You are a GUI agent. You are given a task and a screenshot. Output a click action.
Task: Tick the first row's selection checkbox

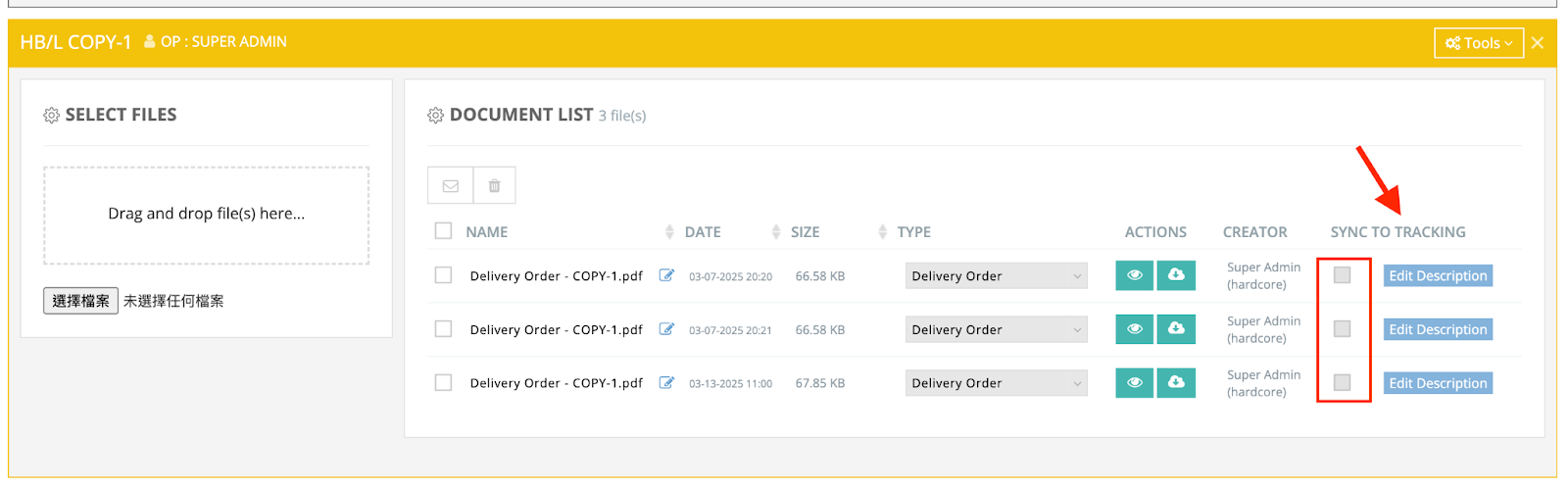point(444,275)
